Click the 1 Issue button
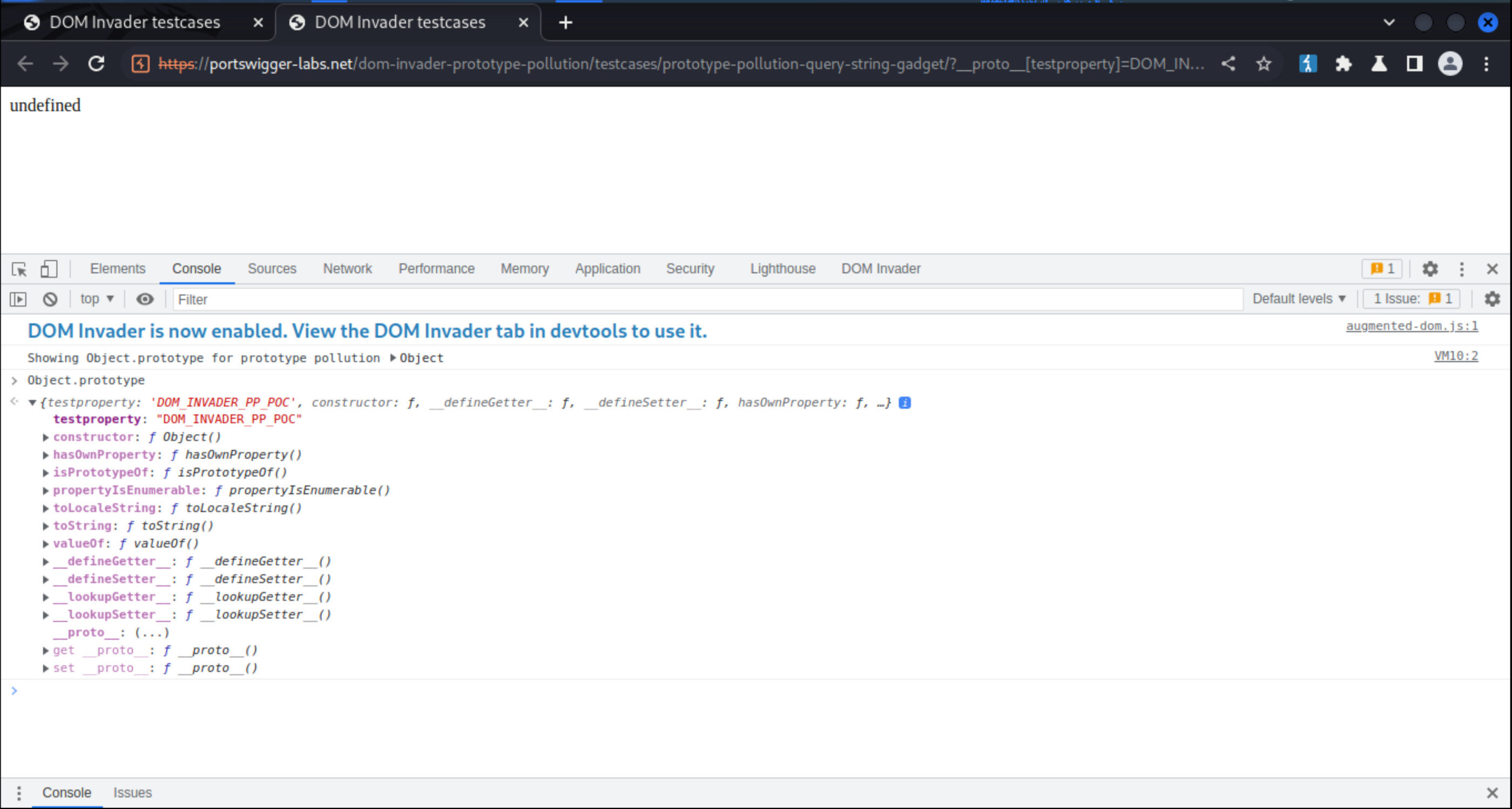 (x=1412, y=299)
